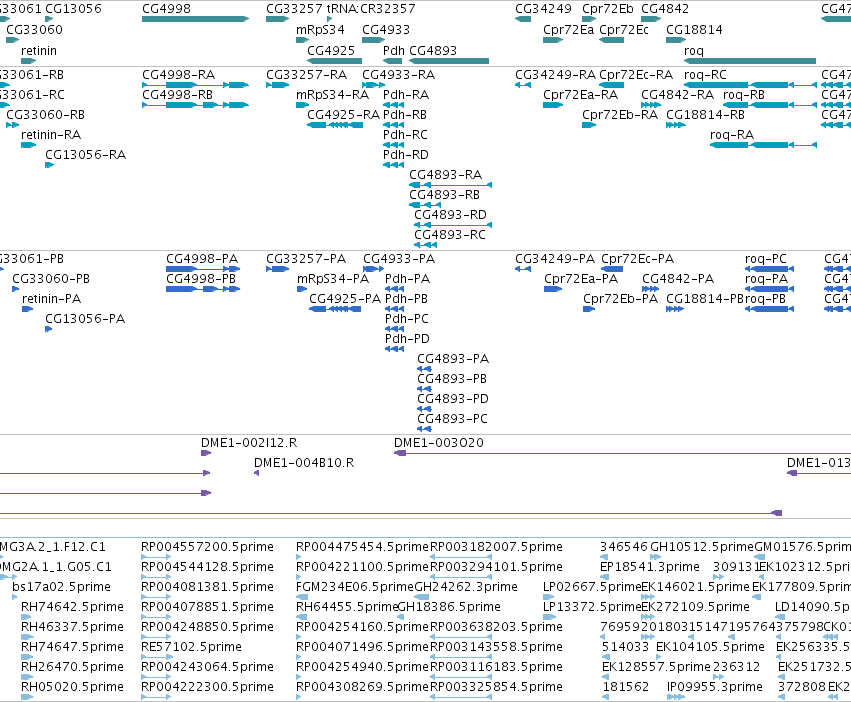Select the Pdh-PD protein label
Viewport: 851px width, 702px height.
click(407, 339)
